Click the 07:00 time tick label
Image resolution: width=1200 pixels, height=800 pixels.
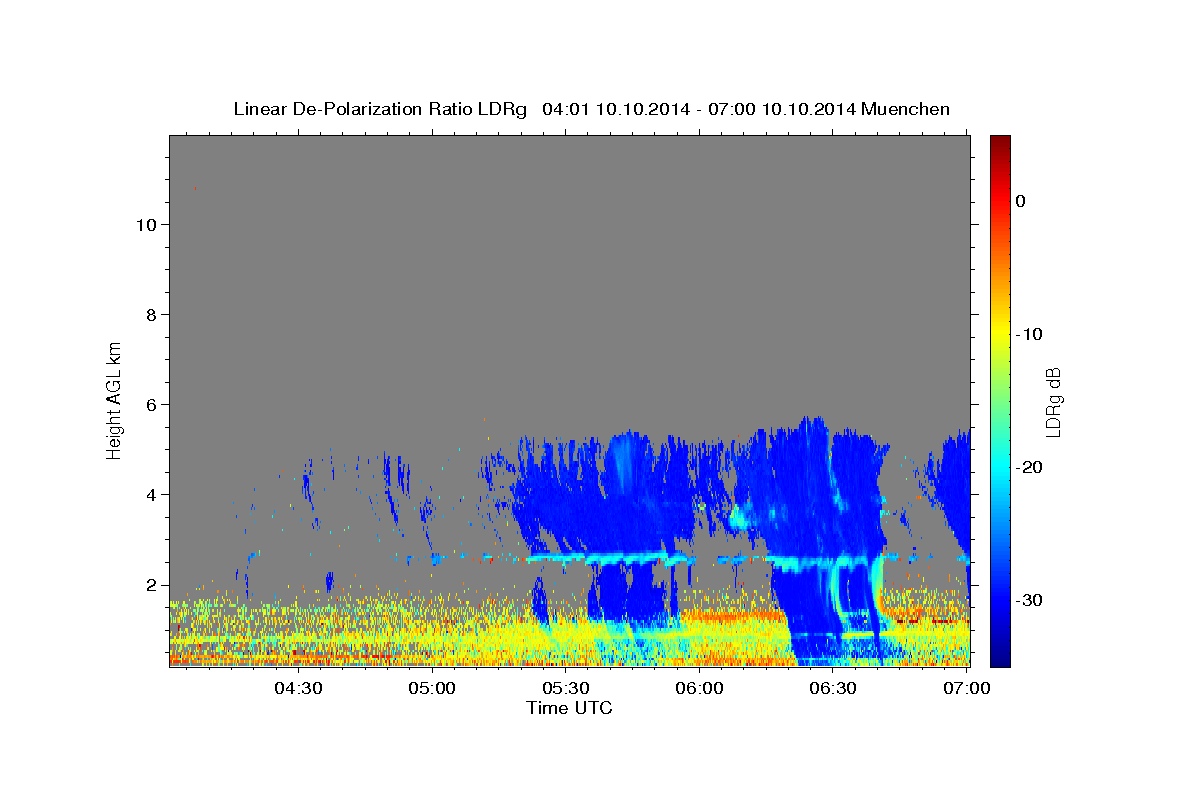point(967,688)
